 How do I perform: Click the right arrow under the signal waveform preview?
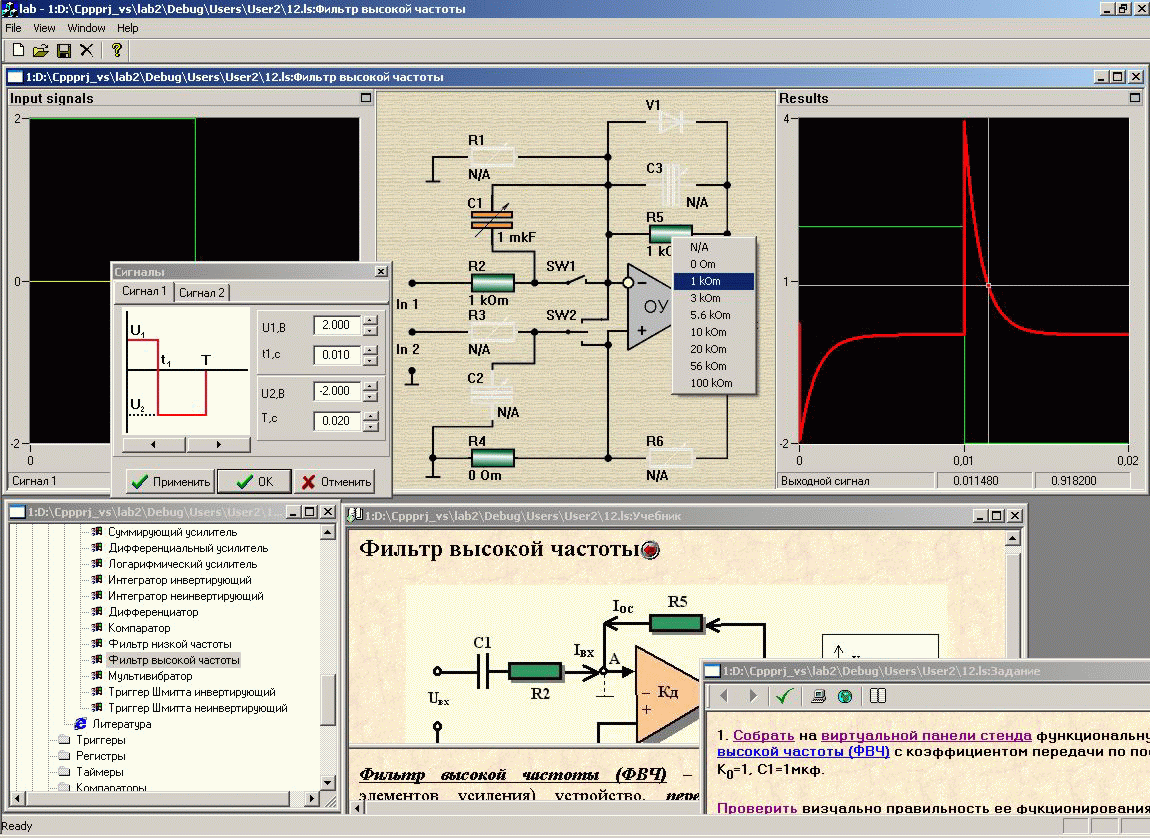(x=219, y=444)
